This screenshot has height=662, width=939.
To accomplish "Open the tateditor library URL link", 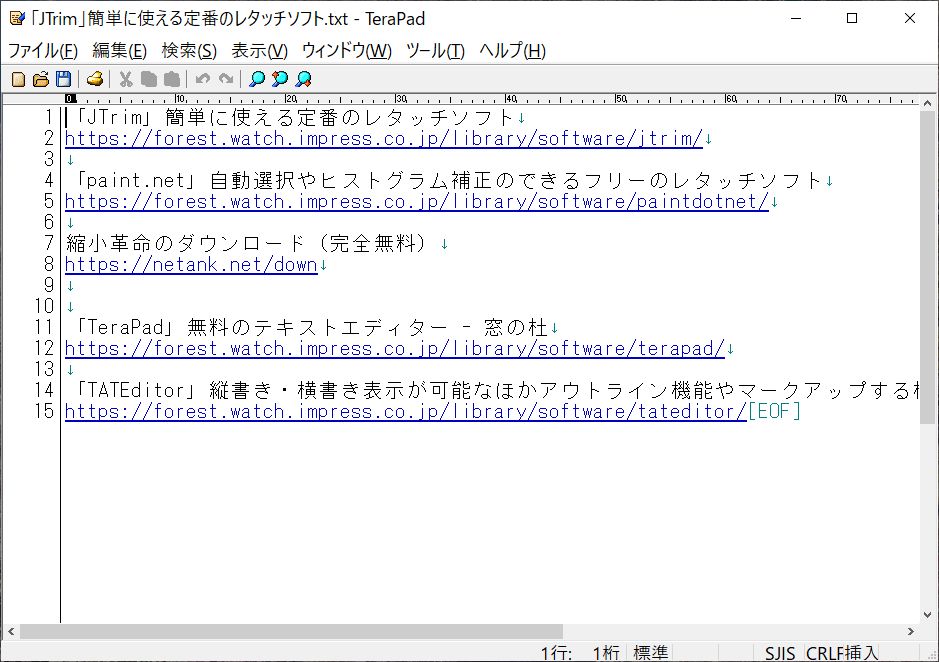I will tap(405, 411).
